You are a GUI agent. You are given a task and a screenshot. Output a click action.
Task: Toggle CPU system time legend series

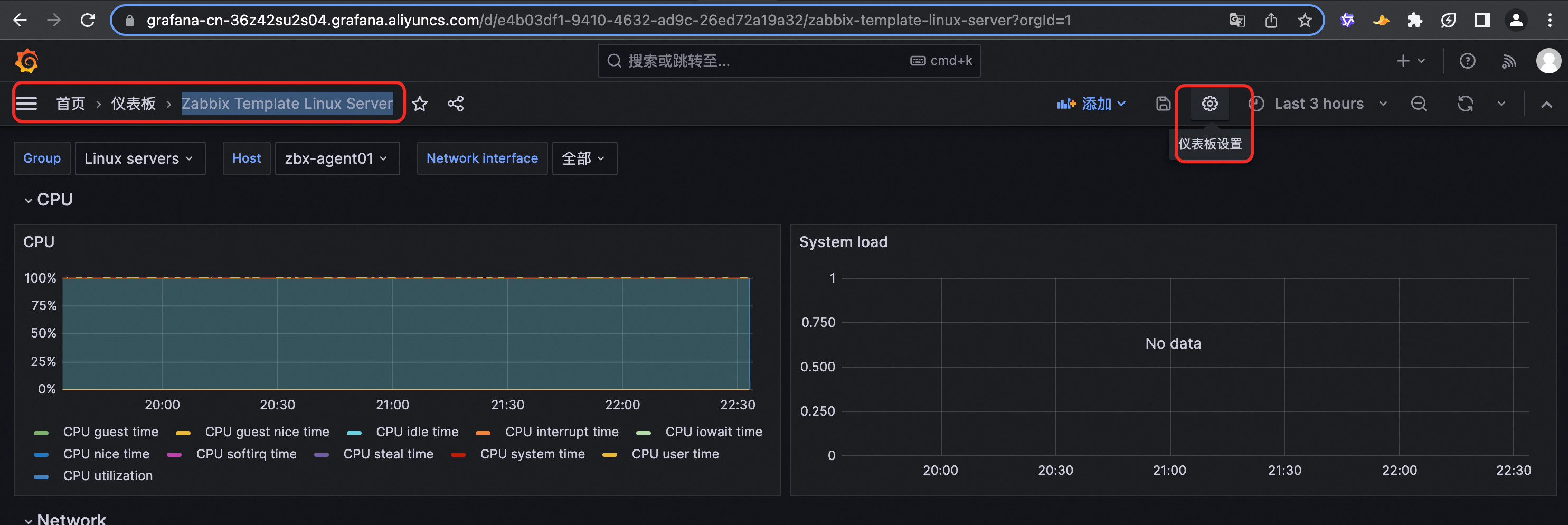click(x=532, y=454)
